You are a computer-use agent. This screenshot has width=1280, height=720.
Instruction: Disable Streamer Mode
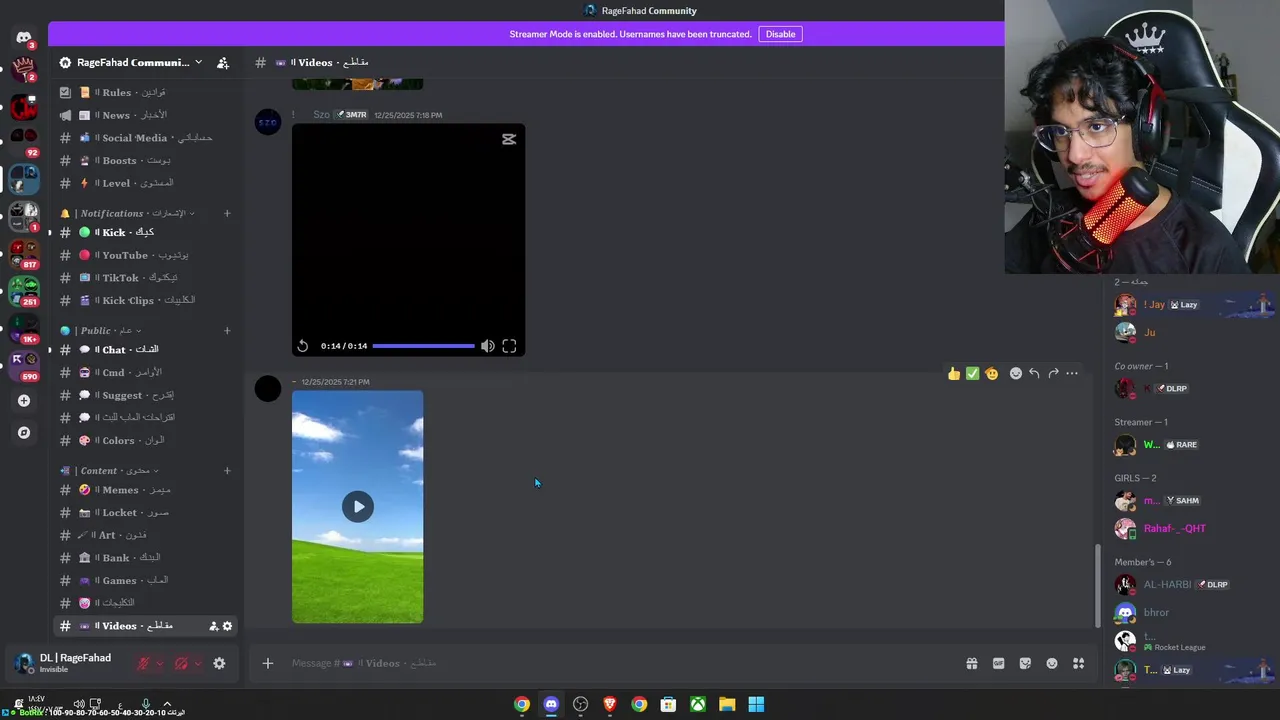click(x=780, y=34)
